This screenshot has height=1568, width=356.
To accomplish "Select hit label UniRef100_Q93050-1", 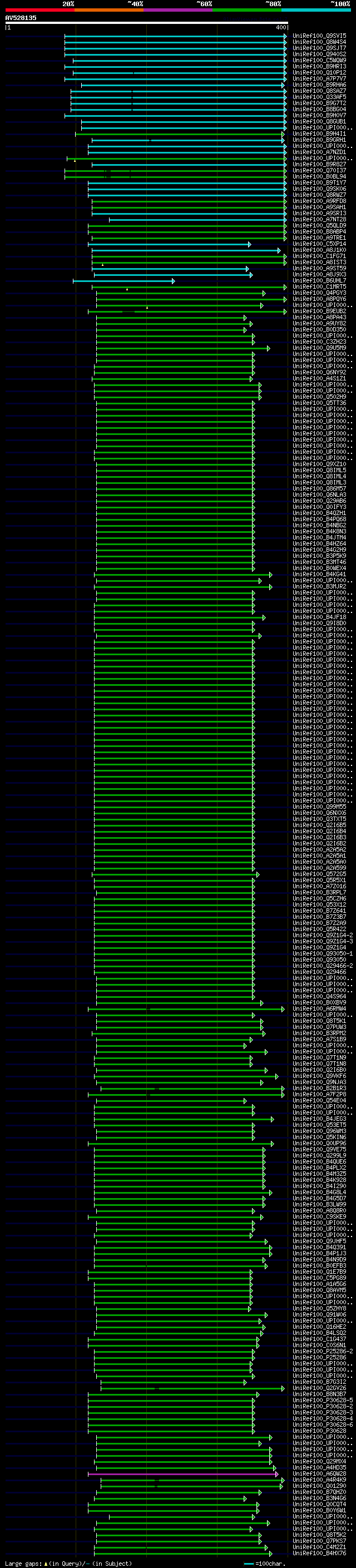I will [x=323, y=954].
